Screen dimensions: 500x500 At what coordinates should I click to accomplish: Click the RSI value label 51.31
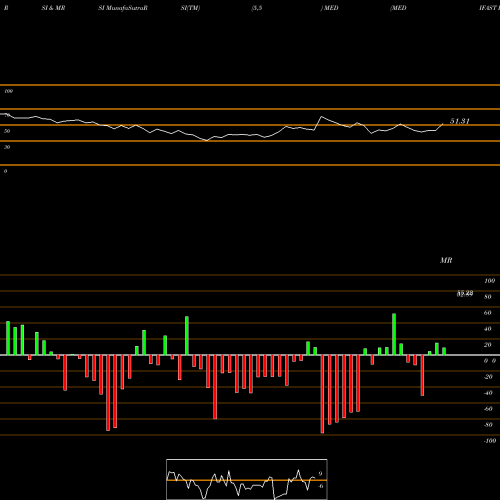click(x=460, y=121)
